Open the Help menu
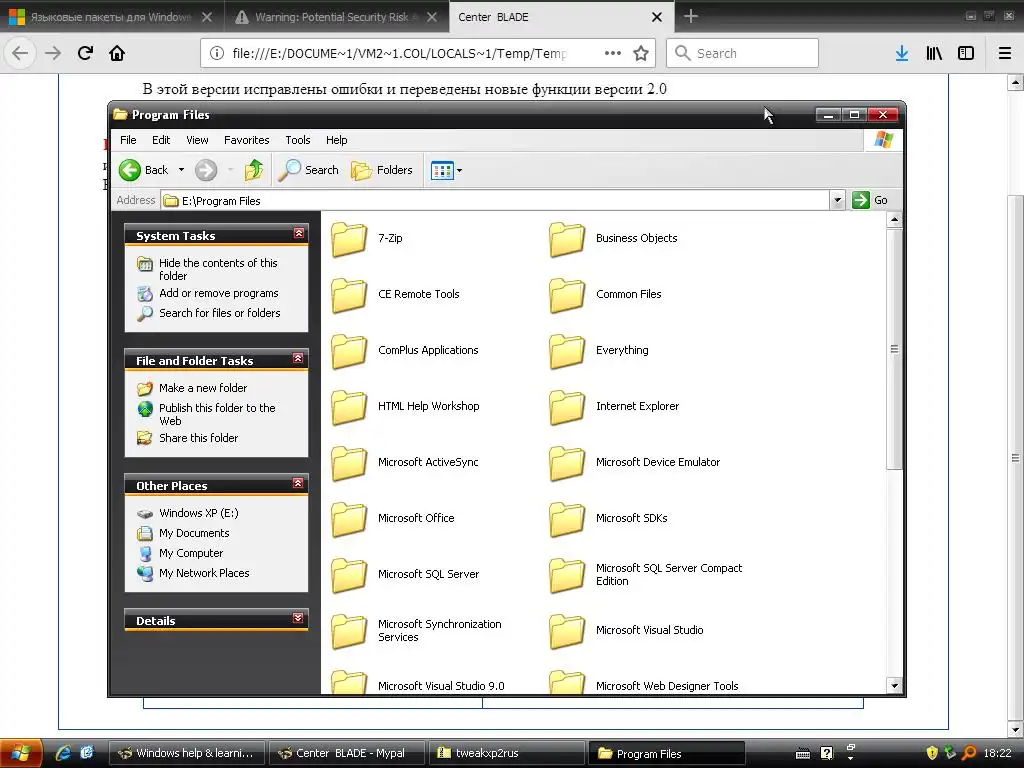 (x=336, y=140)
